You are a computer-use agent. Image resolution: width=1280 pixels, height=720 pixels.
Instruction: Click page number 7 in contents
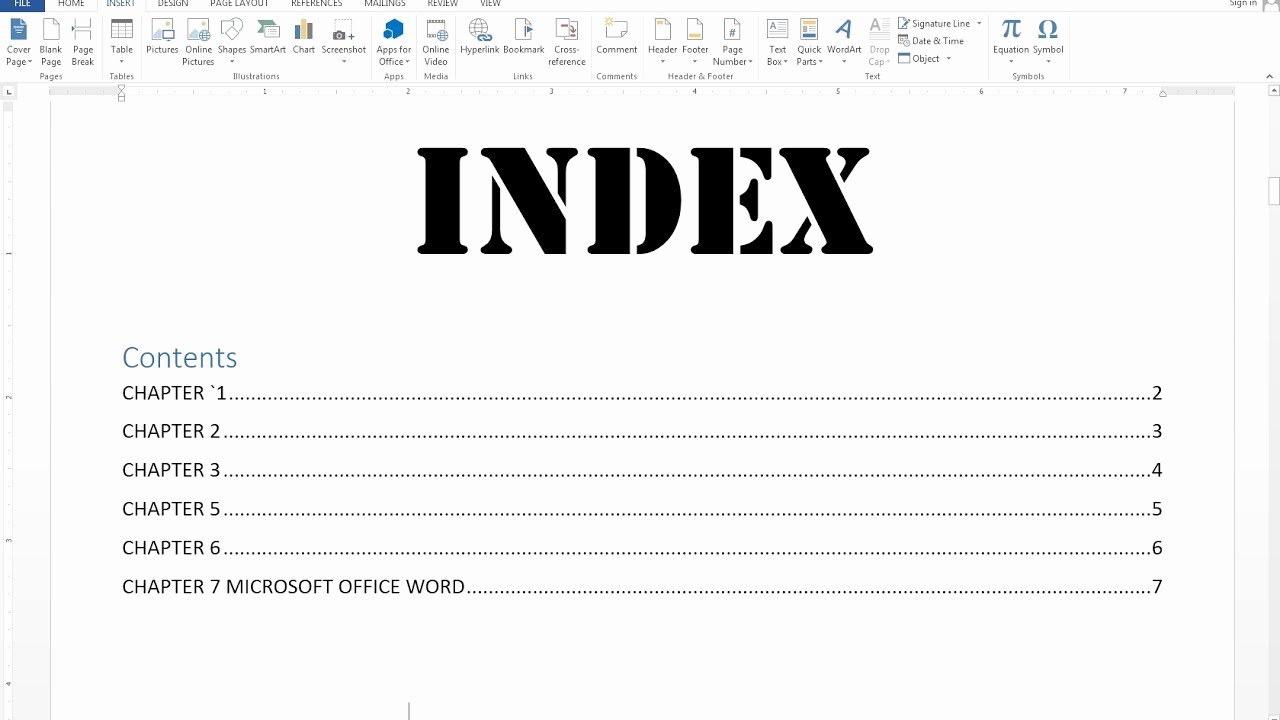(x=1157, y=587)
